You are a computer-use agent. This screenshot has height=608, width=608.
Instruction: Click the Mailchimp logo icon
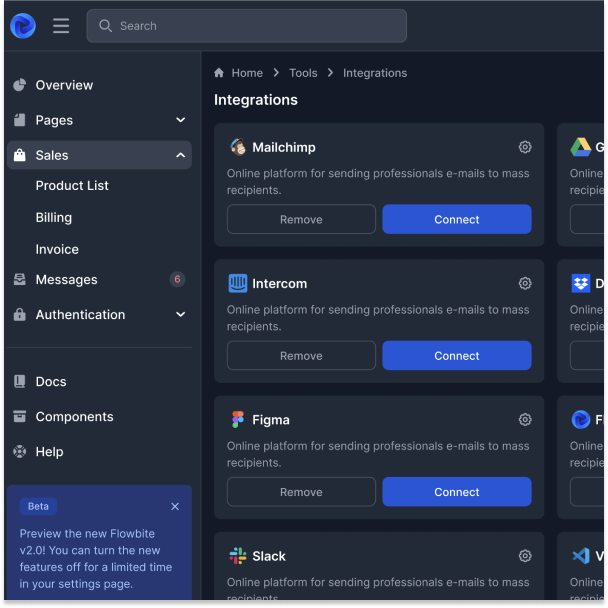pos(238,147)
